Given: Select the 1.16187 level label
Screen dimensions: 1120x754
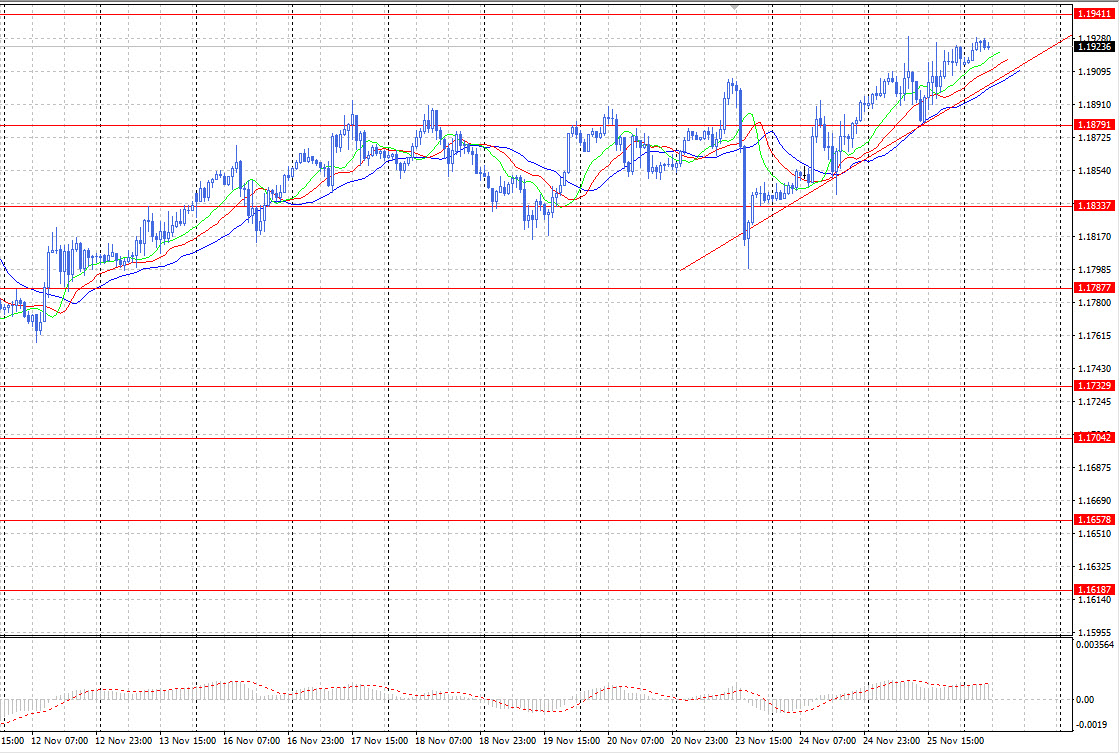Looking at the screenshot, I should click(x=1094, y=590).
